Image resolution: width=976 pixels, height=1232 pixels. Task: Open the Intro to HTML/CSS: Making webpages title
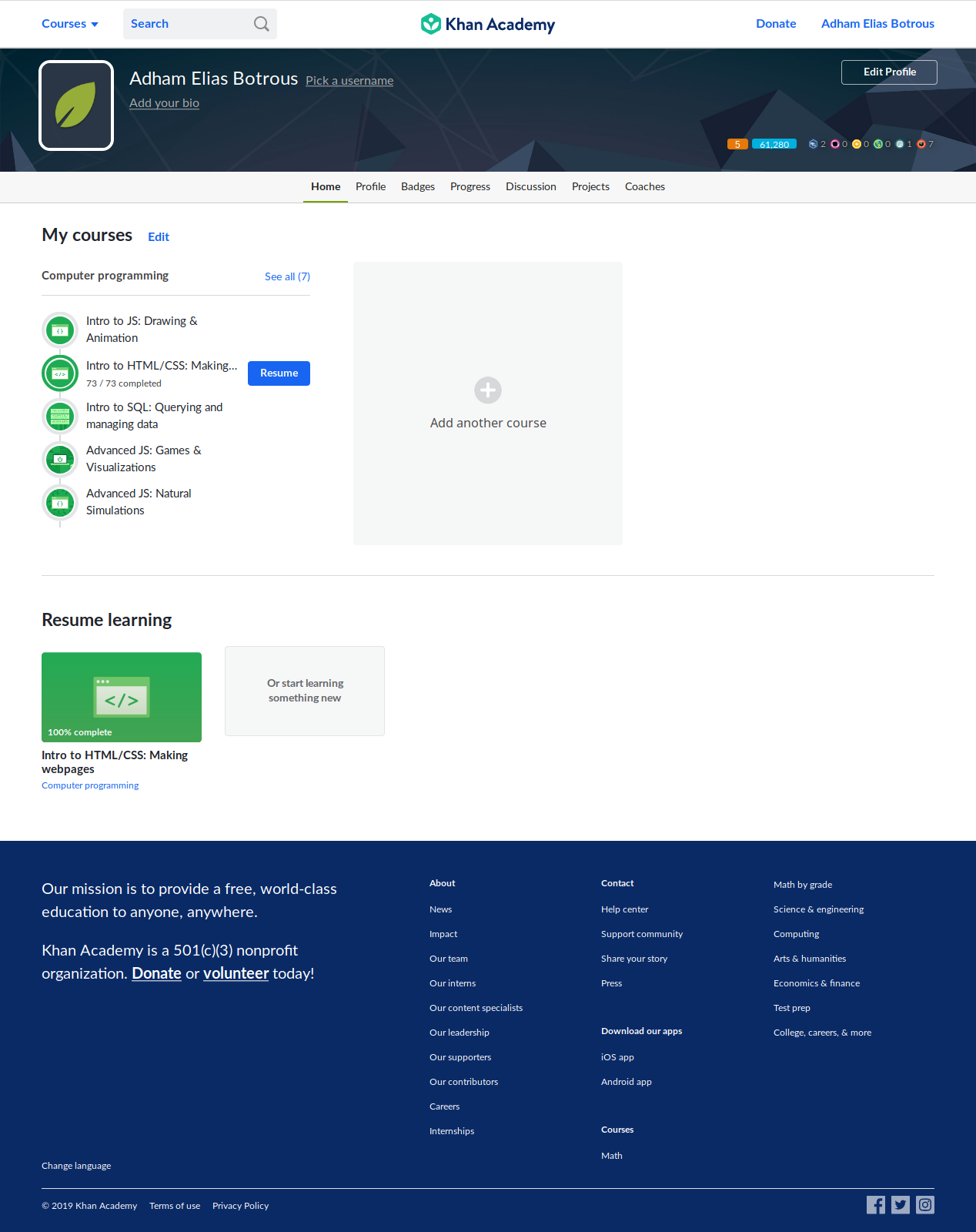[115, 762]
